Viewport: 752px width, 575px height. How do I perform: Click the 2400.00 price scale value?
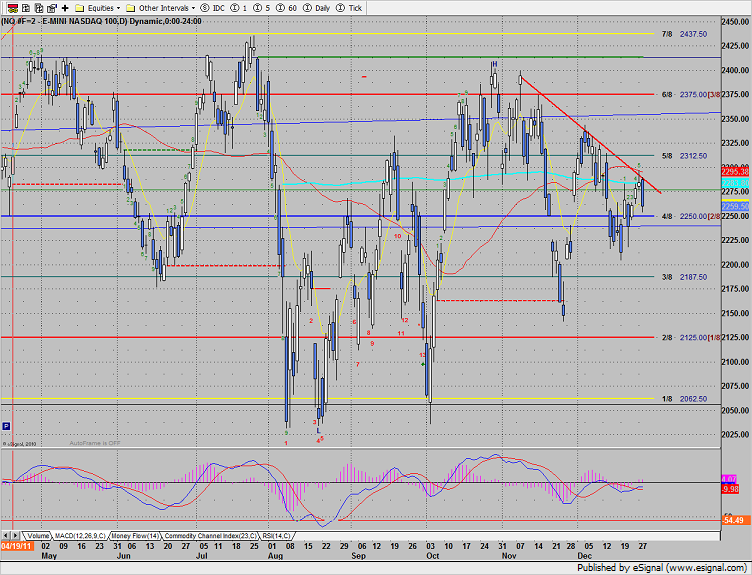(735, 70)
